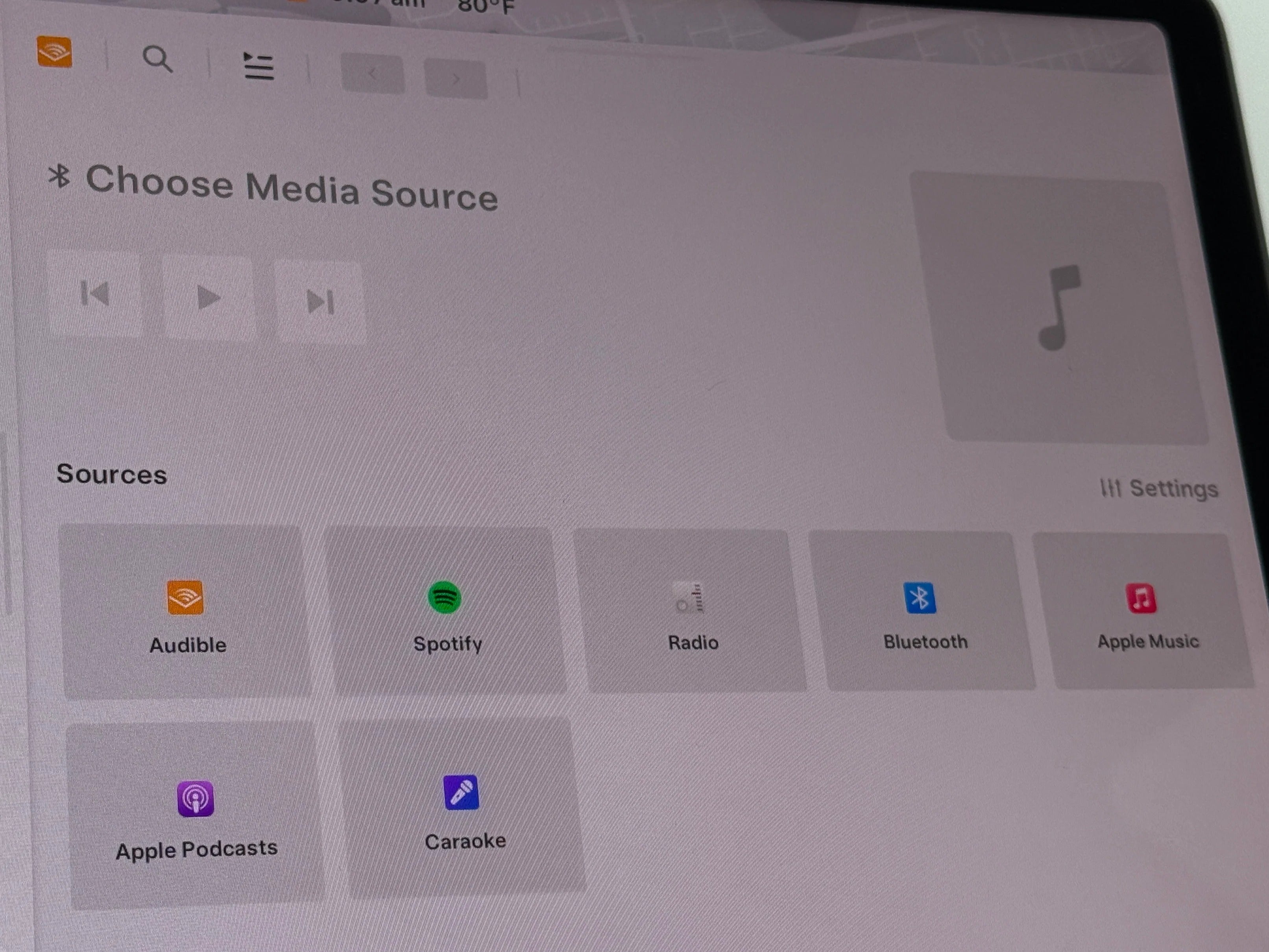Open audio Settings with sliders icon
This screenshot has width=1269, height=952.
1159,488
